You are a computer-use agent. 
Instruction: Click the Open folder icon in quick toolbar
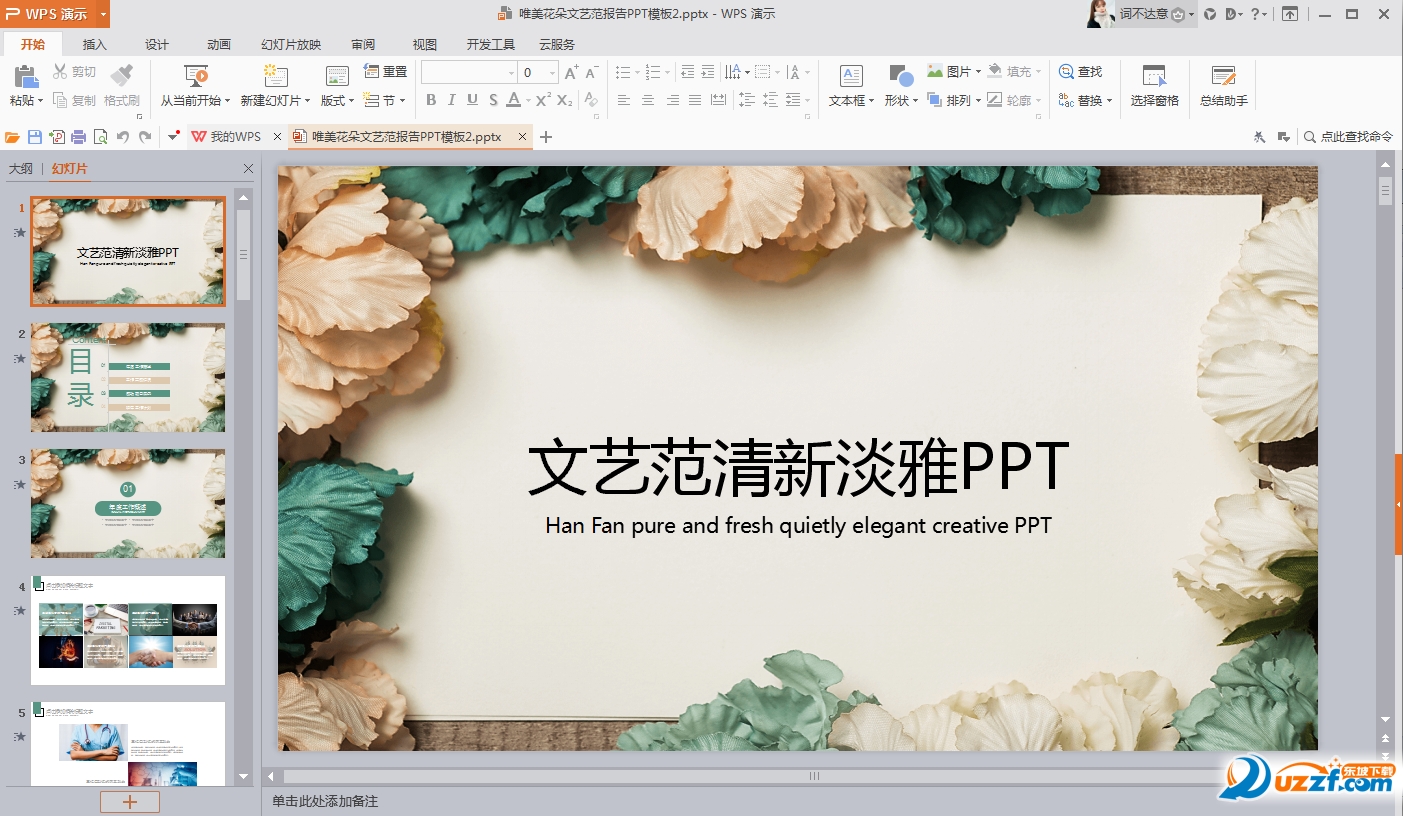tap(12, 137)
